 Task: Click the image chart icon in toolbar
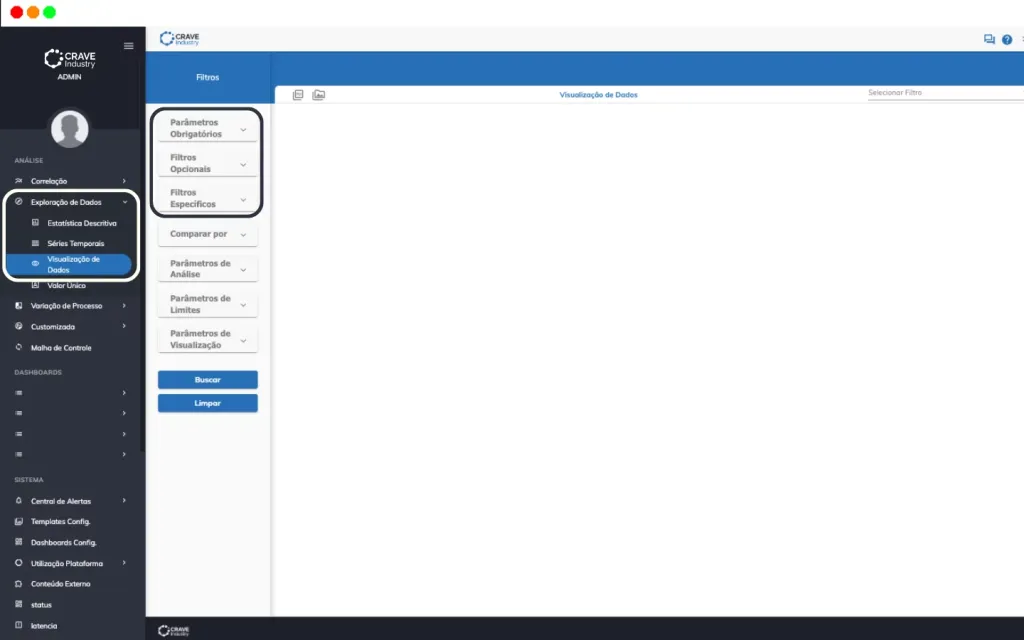(x=319, y=95)
